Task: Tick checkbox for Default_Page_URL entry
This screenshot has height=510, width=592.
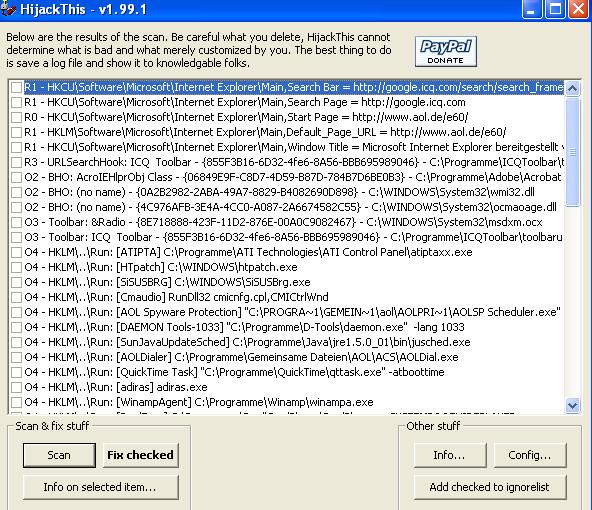Action: coord(16,133)
